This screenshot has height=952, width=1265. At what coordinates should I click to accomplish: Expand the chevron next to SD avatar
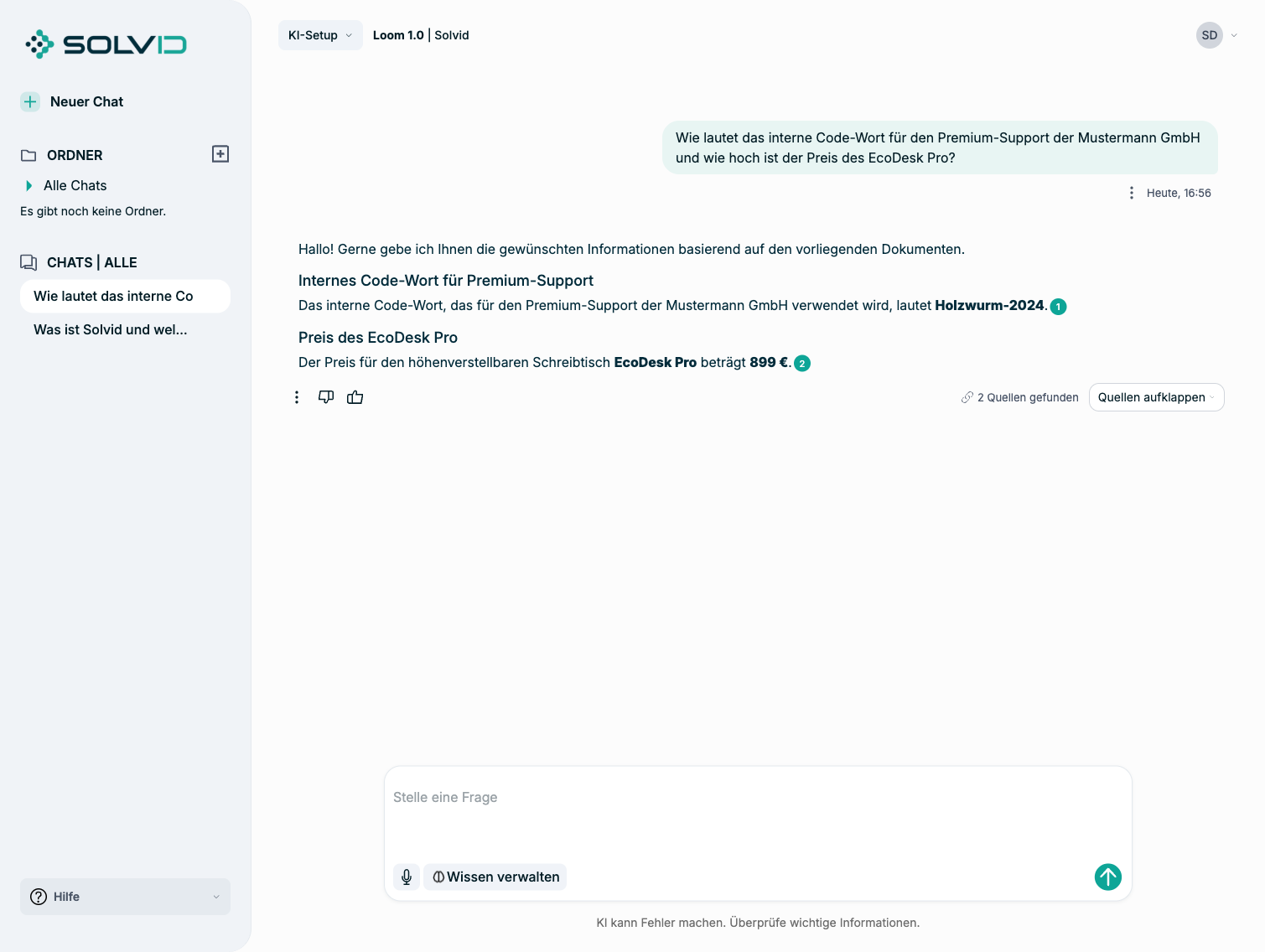click(1234, 35)
